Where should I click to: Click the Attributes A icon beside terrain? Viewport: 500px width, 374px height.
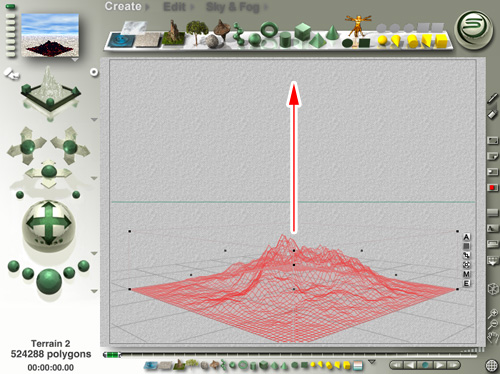point(466,237)
